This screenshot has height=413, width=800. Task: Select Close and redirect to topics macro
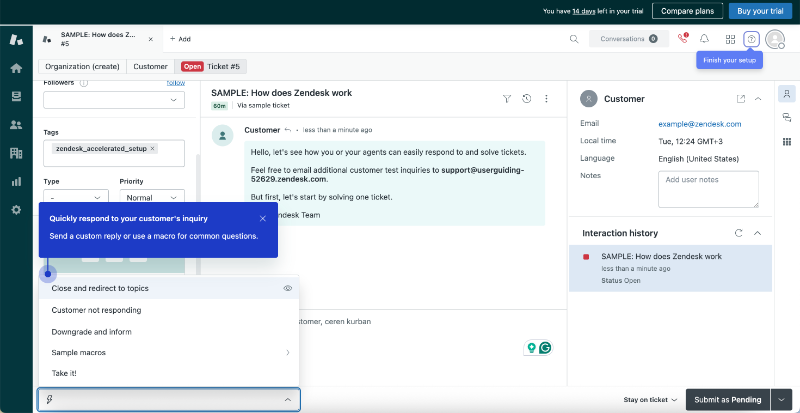(x=168, y=288)
